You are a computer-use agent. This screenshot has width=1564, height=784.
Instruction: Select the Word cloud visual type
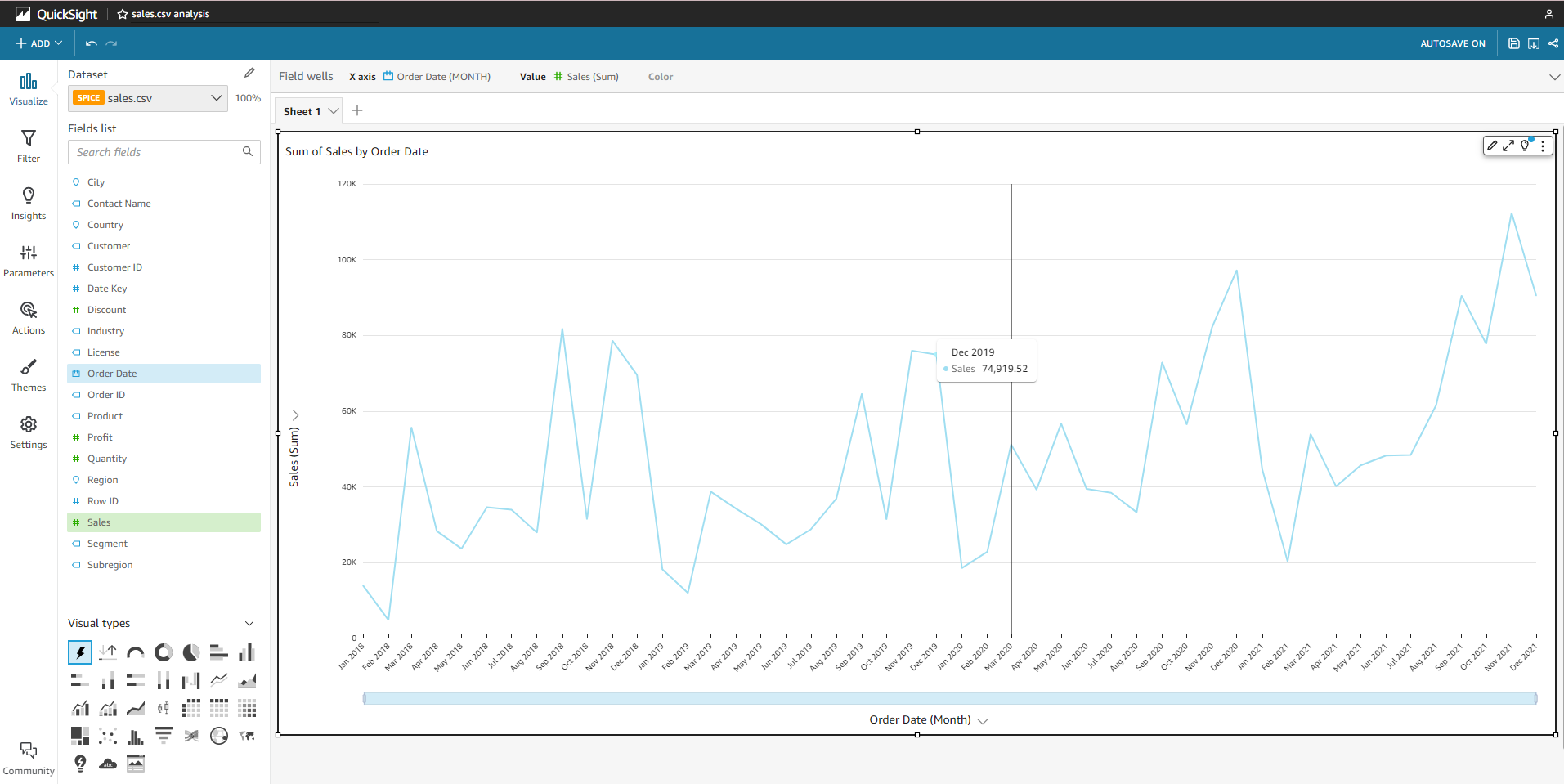point(108,764)
